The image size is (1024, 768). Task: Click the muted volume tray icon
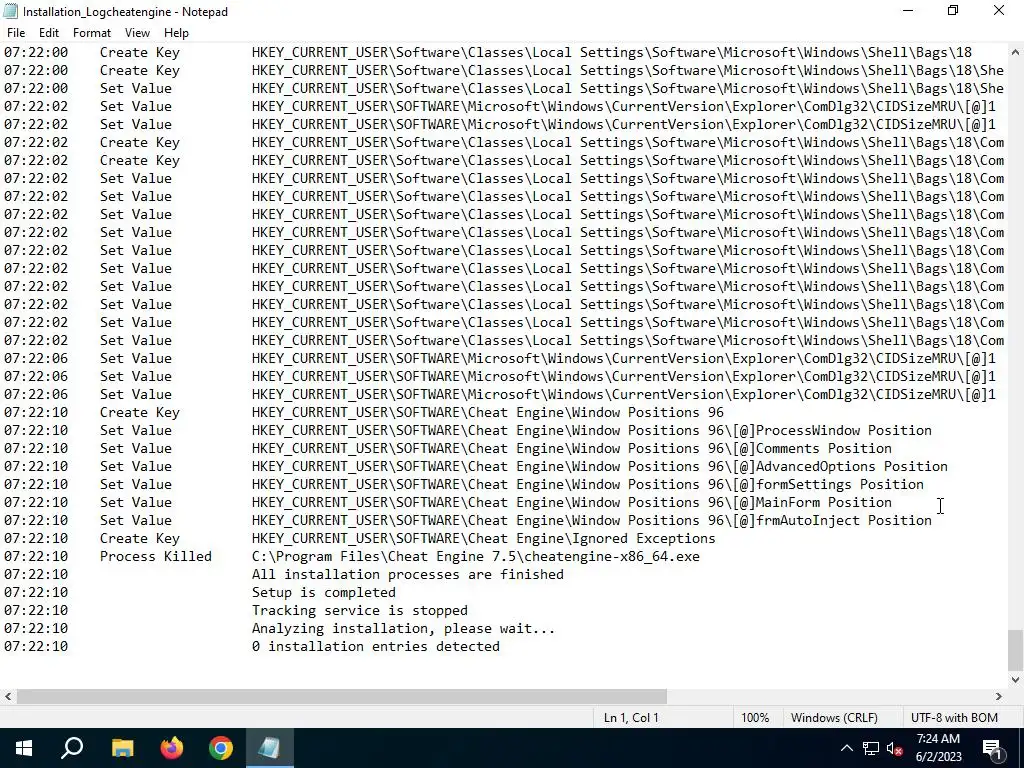895,749
